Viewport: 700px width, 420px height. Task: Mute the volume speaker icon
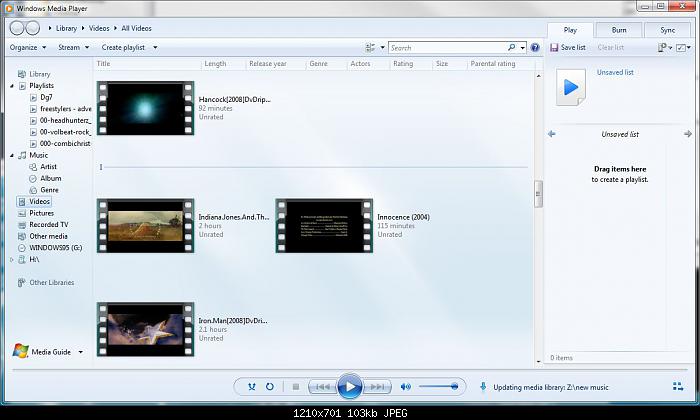click(405, 387)
